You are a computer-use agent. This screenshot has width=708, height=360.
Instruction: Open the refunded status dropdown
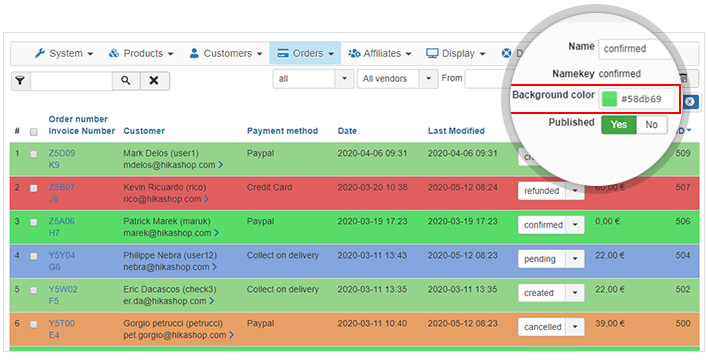pyautogui.click(x=551, y=191)
